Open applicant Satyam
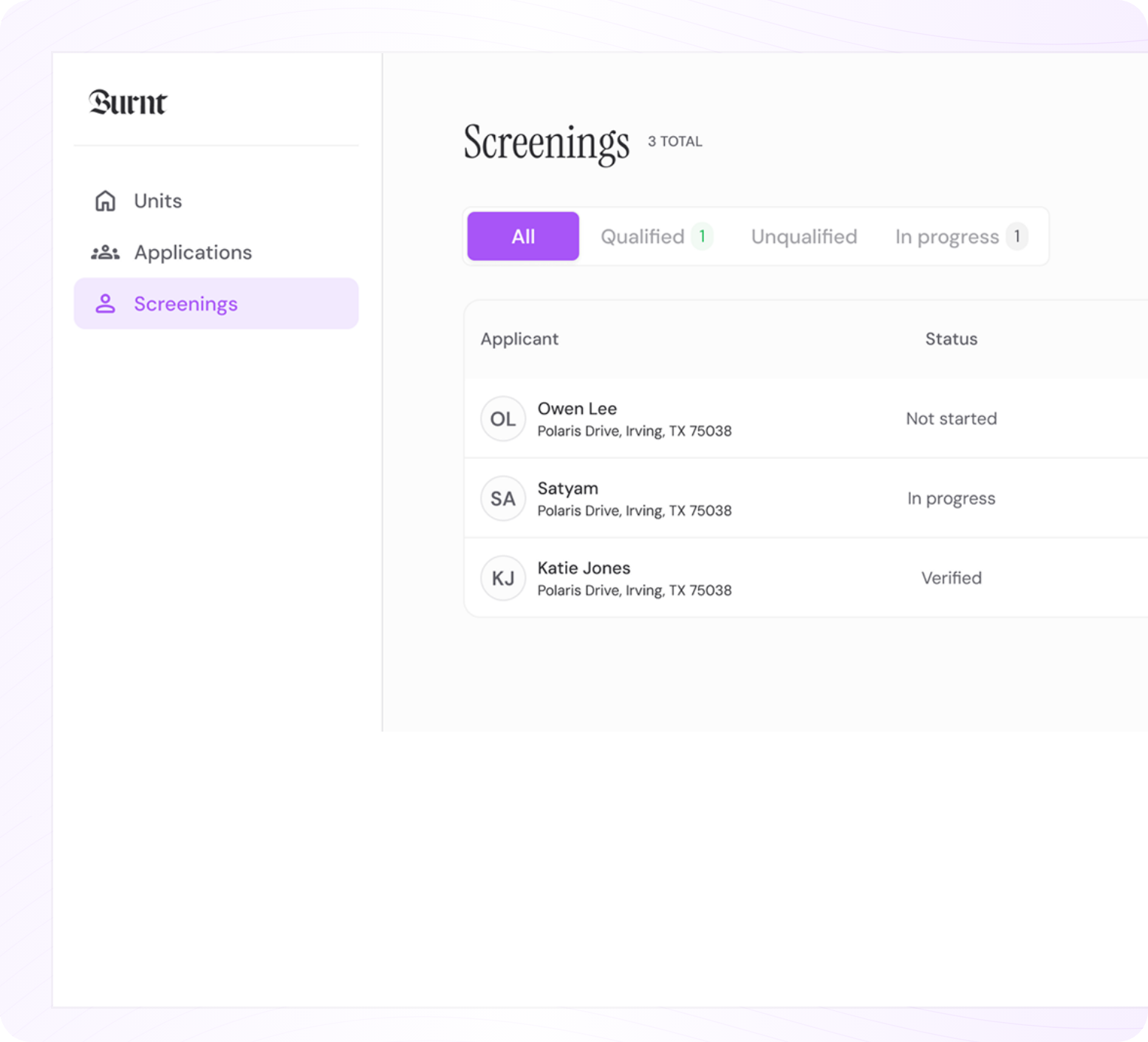Image resolution: width=1148 pixels, height=1042 pixels. [568, 488]
